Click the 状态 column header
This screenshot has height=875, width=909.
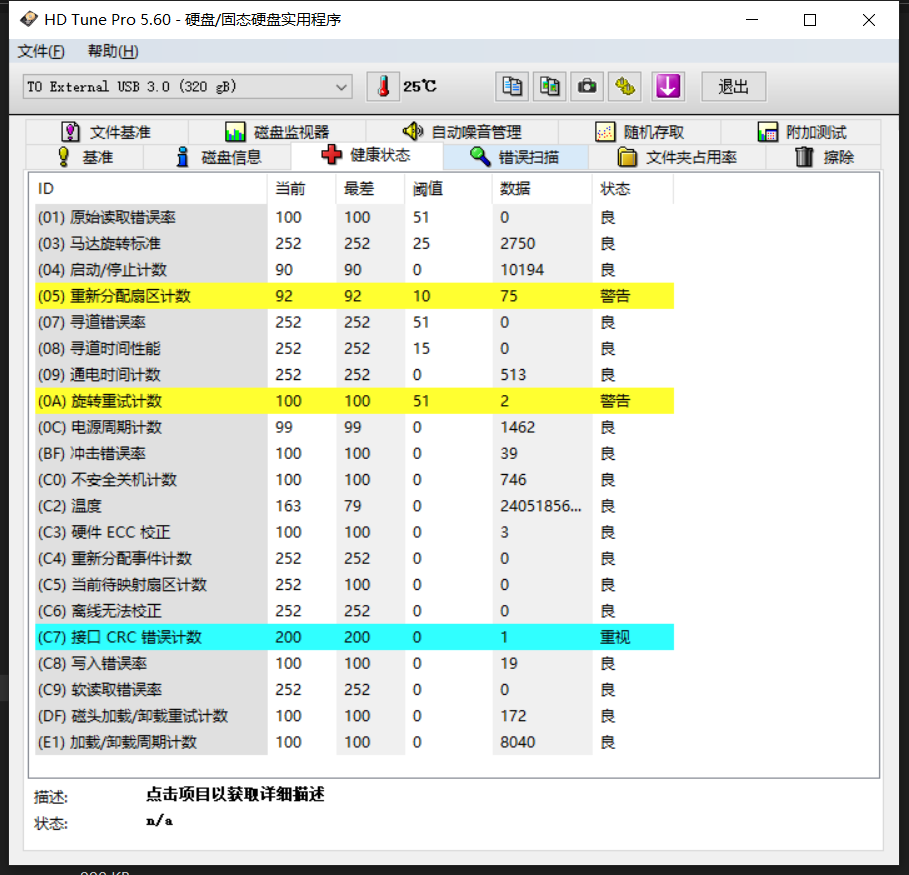tap(615, 189)
